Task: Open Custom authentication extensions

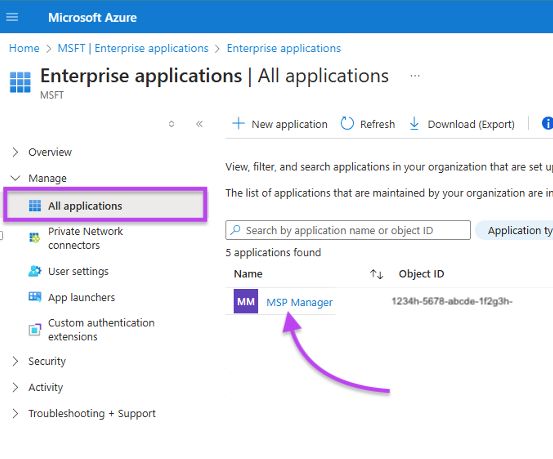Action: coord(101,330)
